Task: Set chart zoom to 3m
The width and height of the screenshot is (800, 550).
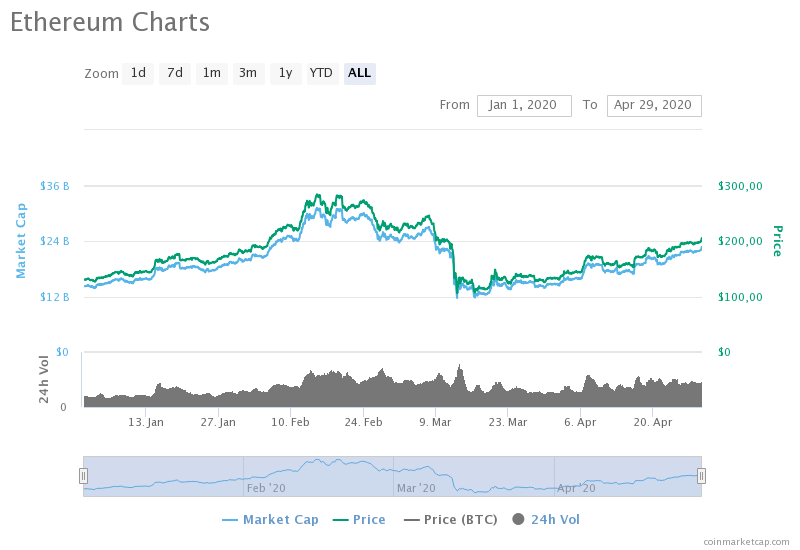Action: [x=248, y=73]
